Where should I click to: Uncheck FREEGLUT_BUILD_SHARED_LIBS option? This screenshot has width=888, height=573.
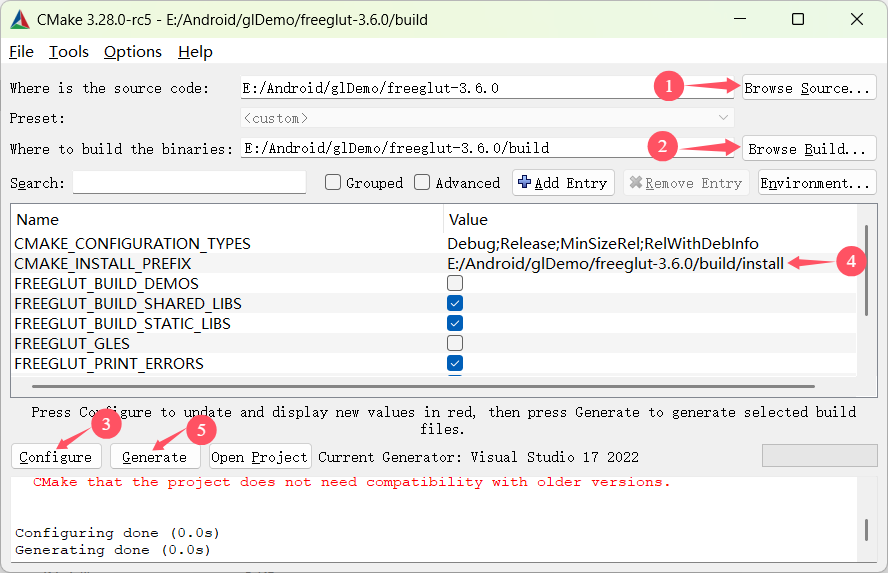[455, 304]
